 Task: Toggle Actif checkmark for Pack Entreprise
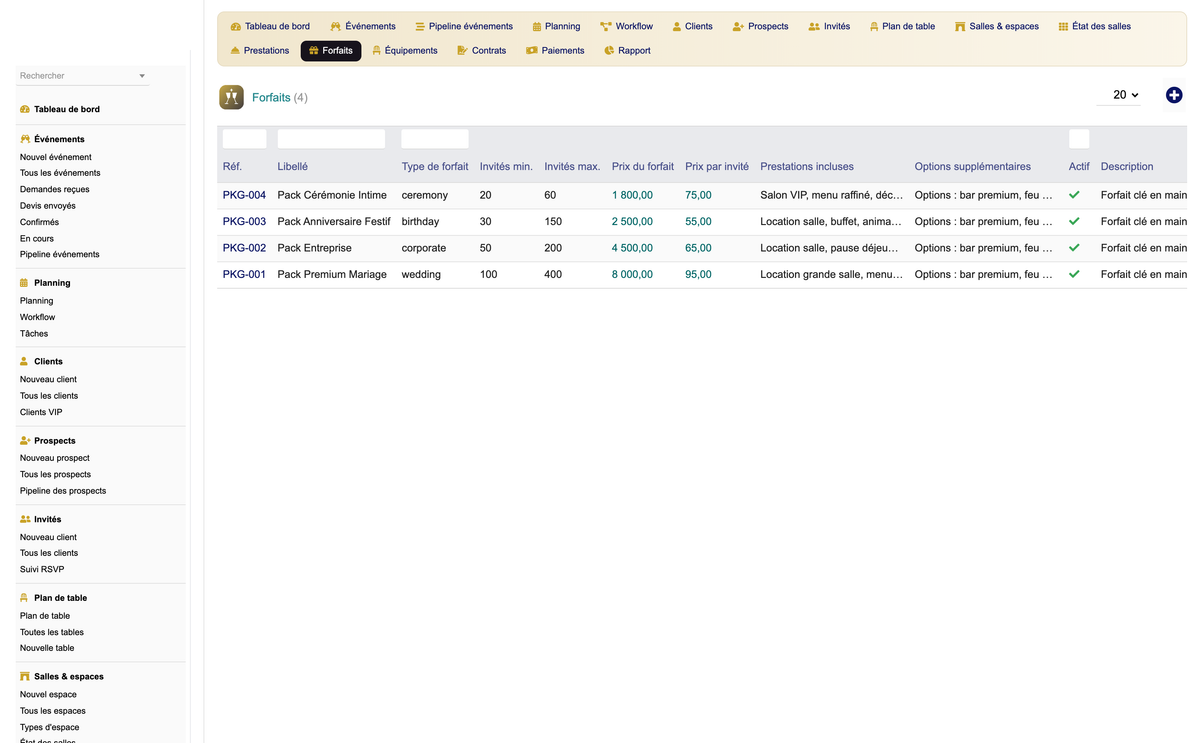(x=1074, y=247)
